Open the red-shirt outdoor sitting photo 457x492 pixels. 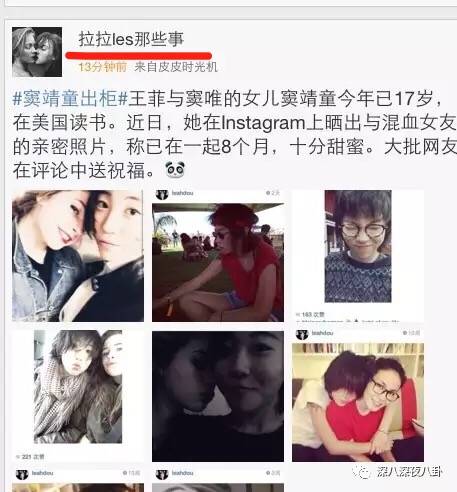[x=218, y=263]
